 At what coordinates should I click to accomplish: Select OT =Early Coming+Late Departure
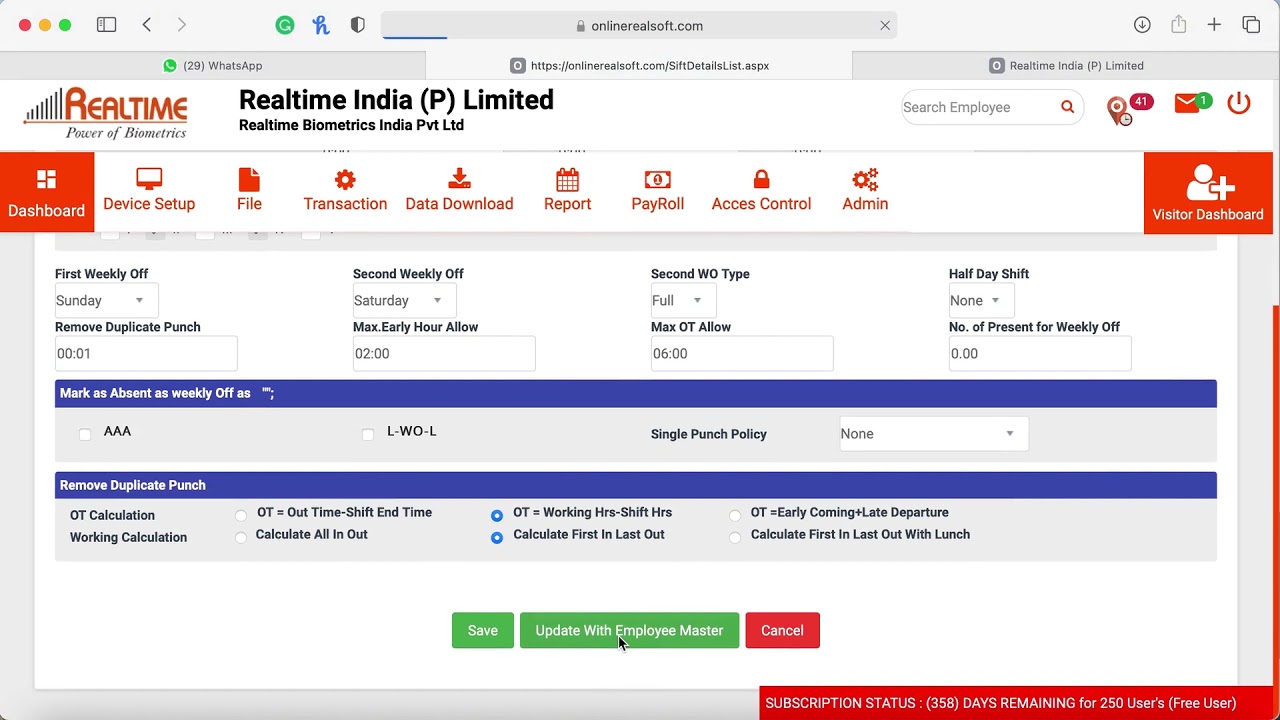pyautogui.click(x=735, y=515)
